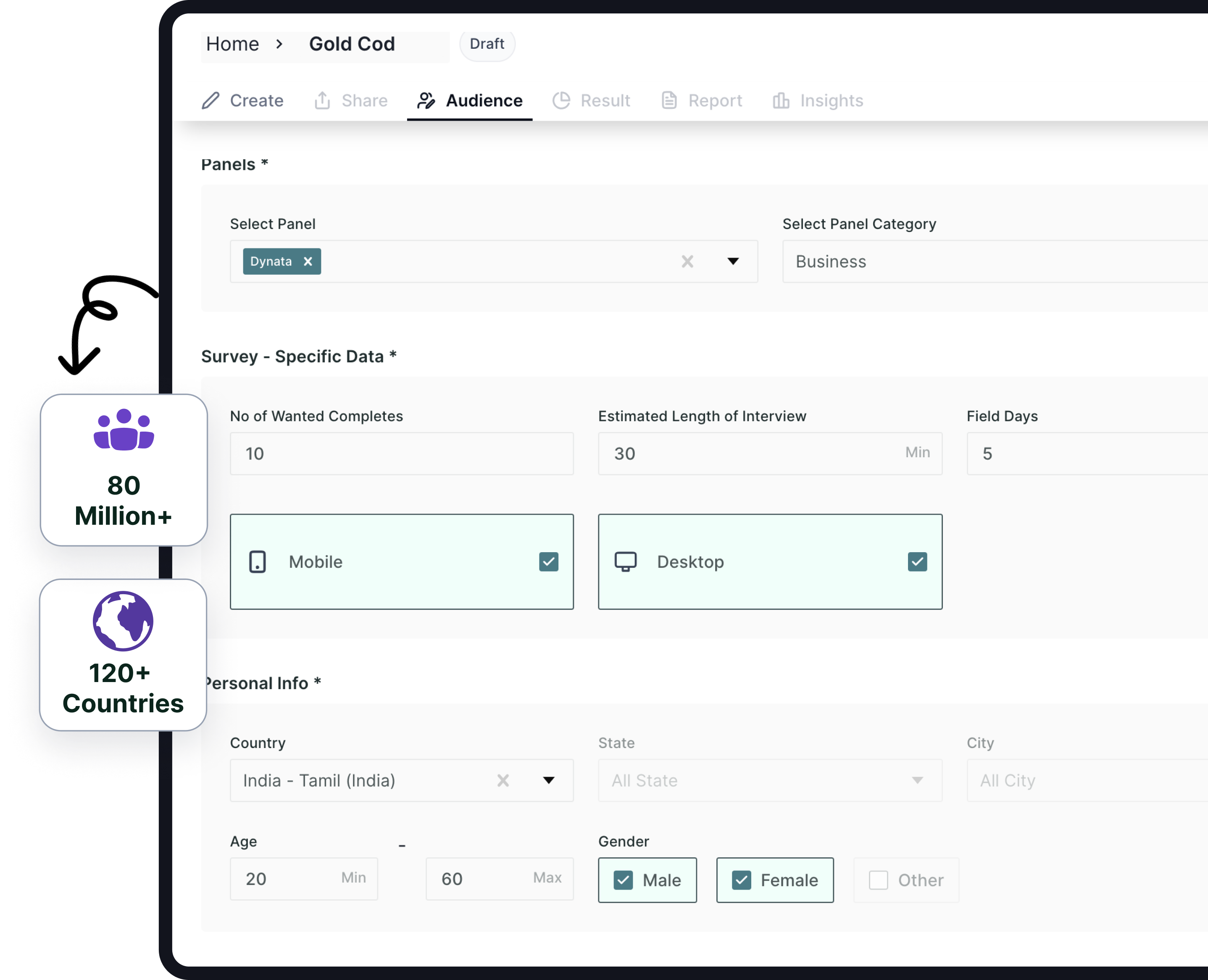Screen dimensions: 1208x980
Task: Uncheck the Female gender checkbox
Action: tap(741, 880)
